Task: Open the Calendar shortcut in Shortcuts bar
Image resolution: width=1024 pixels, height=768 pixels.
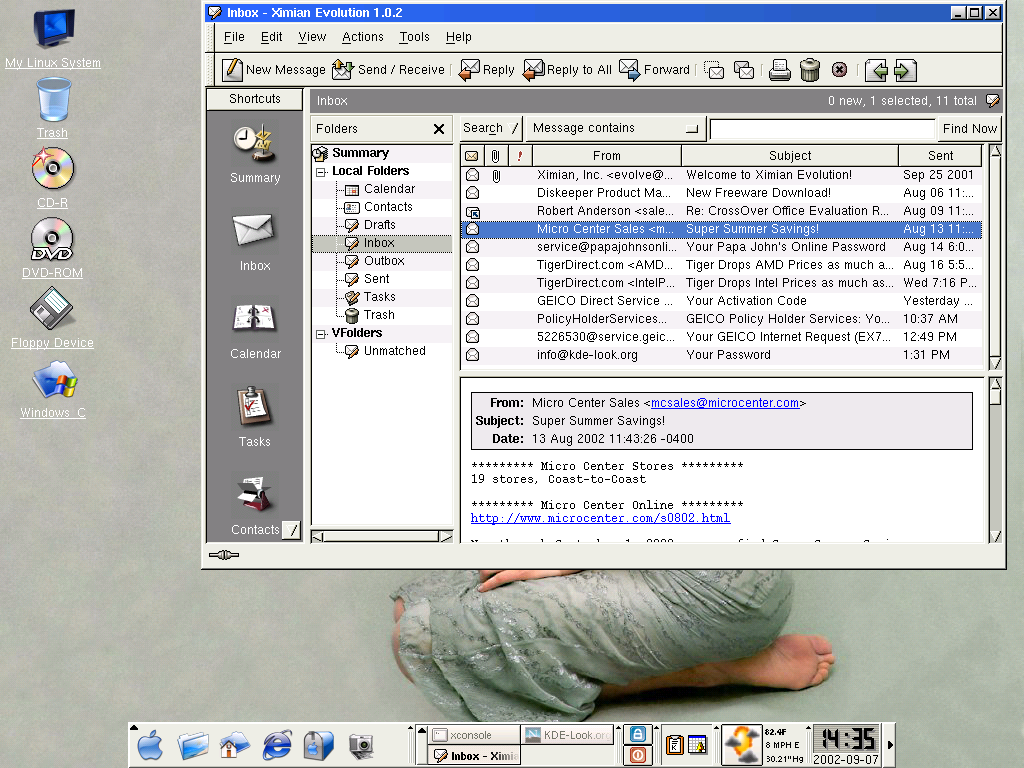Action: [255, 330]
